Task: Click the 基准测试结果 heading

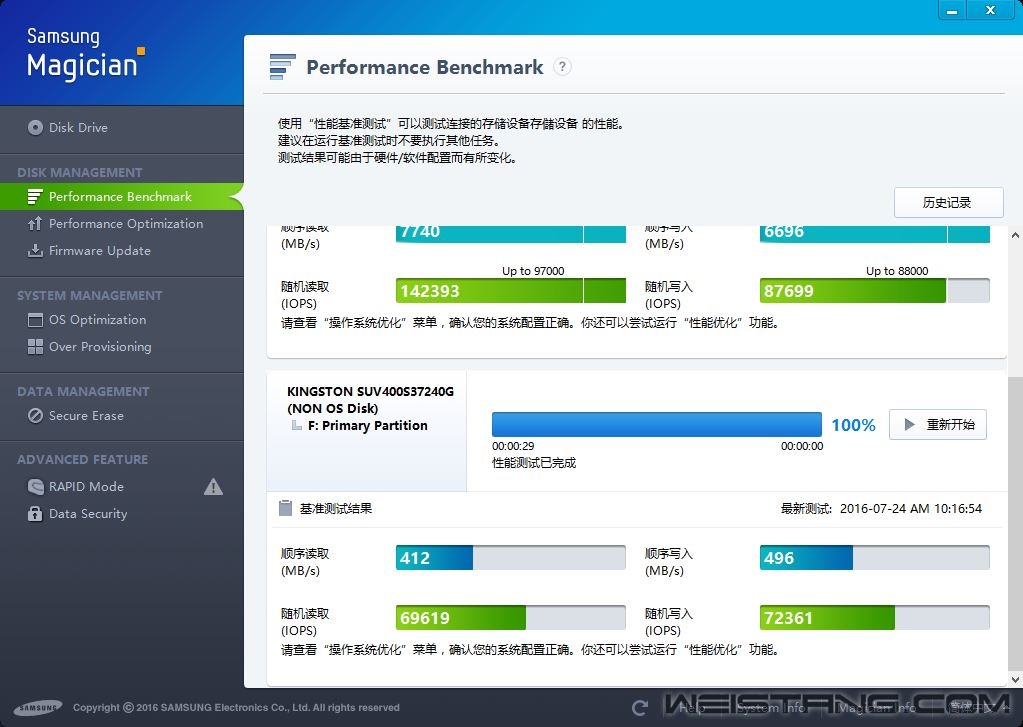Action: pyautogui.click(x=335, y=508)
